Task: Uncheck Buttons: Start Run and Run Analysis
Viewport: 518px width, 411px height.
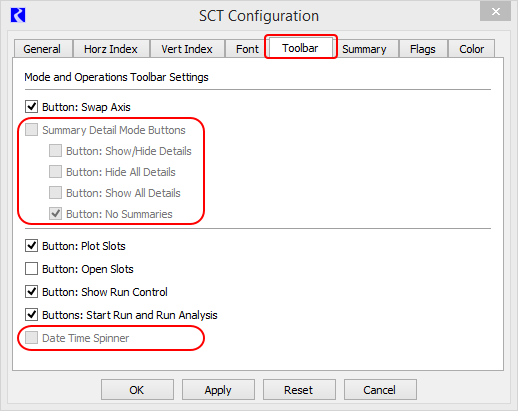Action: 31,315
